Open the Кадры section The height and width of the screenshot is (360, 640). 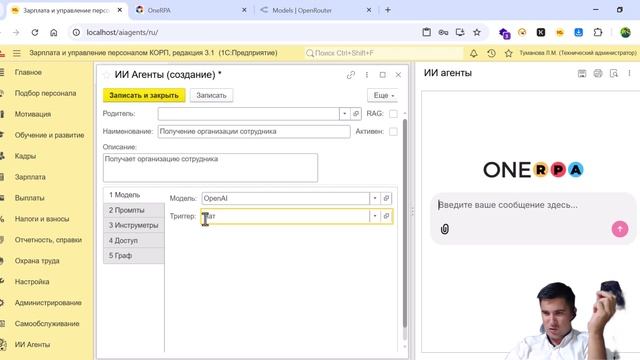[x=25, y=156]
